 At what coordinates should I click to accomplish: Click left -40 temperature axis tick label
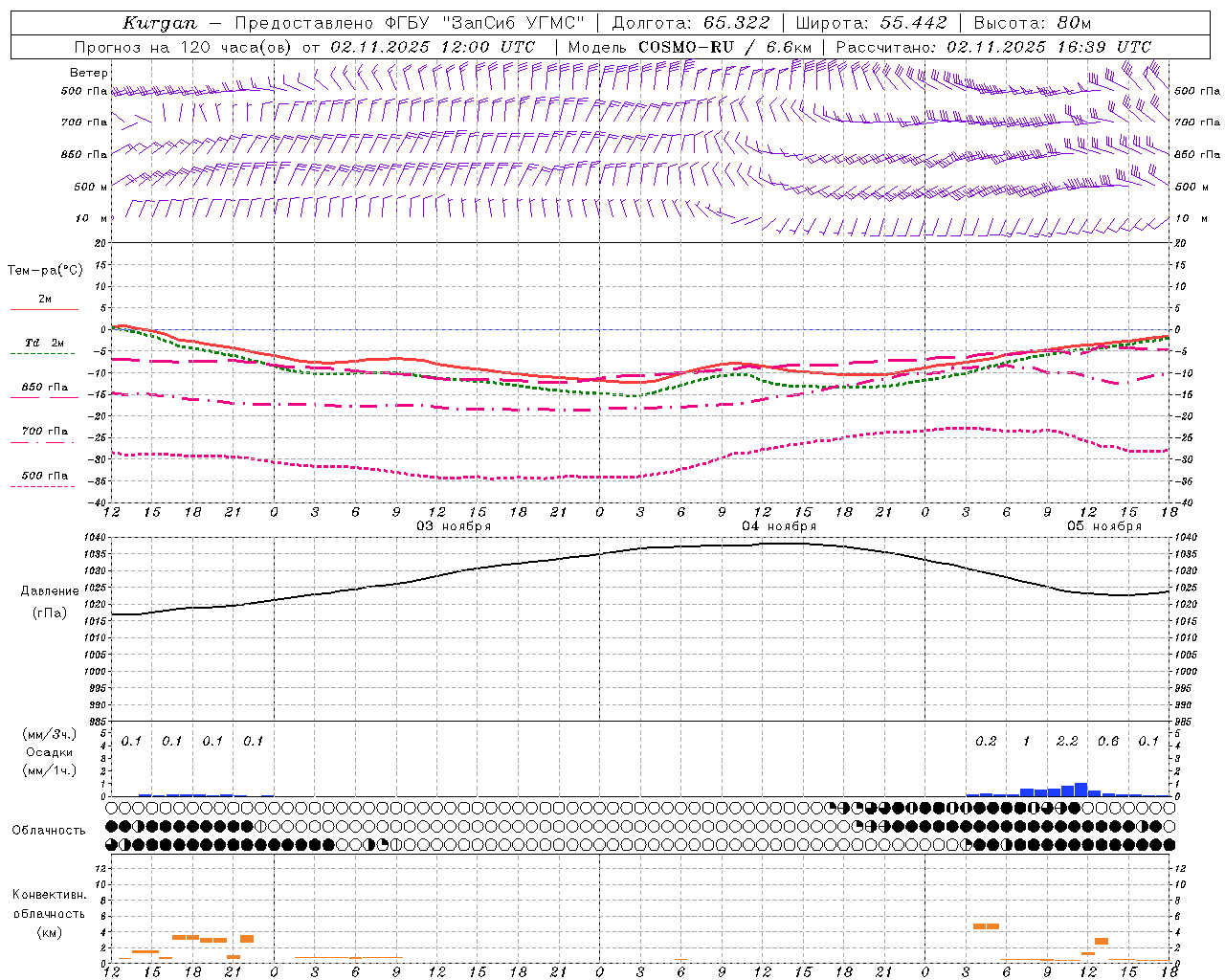[x=99, y=502]
